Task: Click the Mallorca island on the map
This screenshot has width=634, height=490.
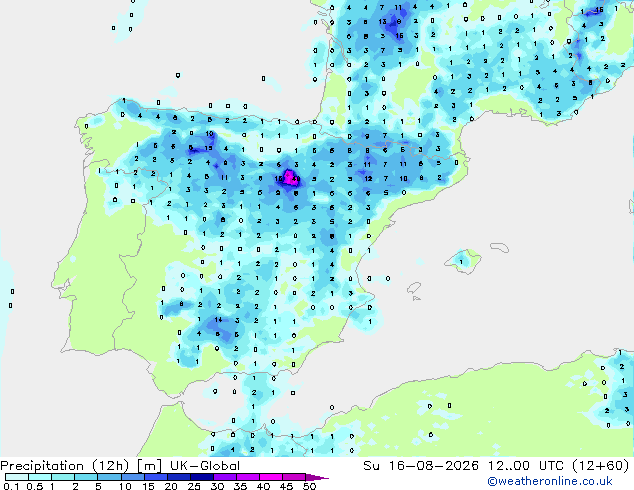Action: 463,261
